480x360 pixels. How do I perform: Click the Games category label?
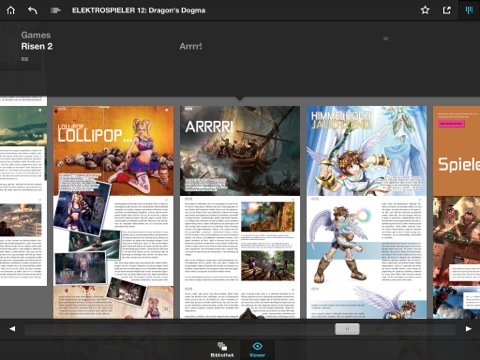pyautogui.click(x=36, y=35)
